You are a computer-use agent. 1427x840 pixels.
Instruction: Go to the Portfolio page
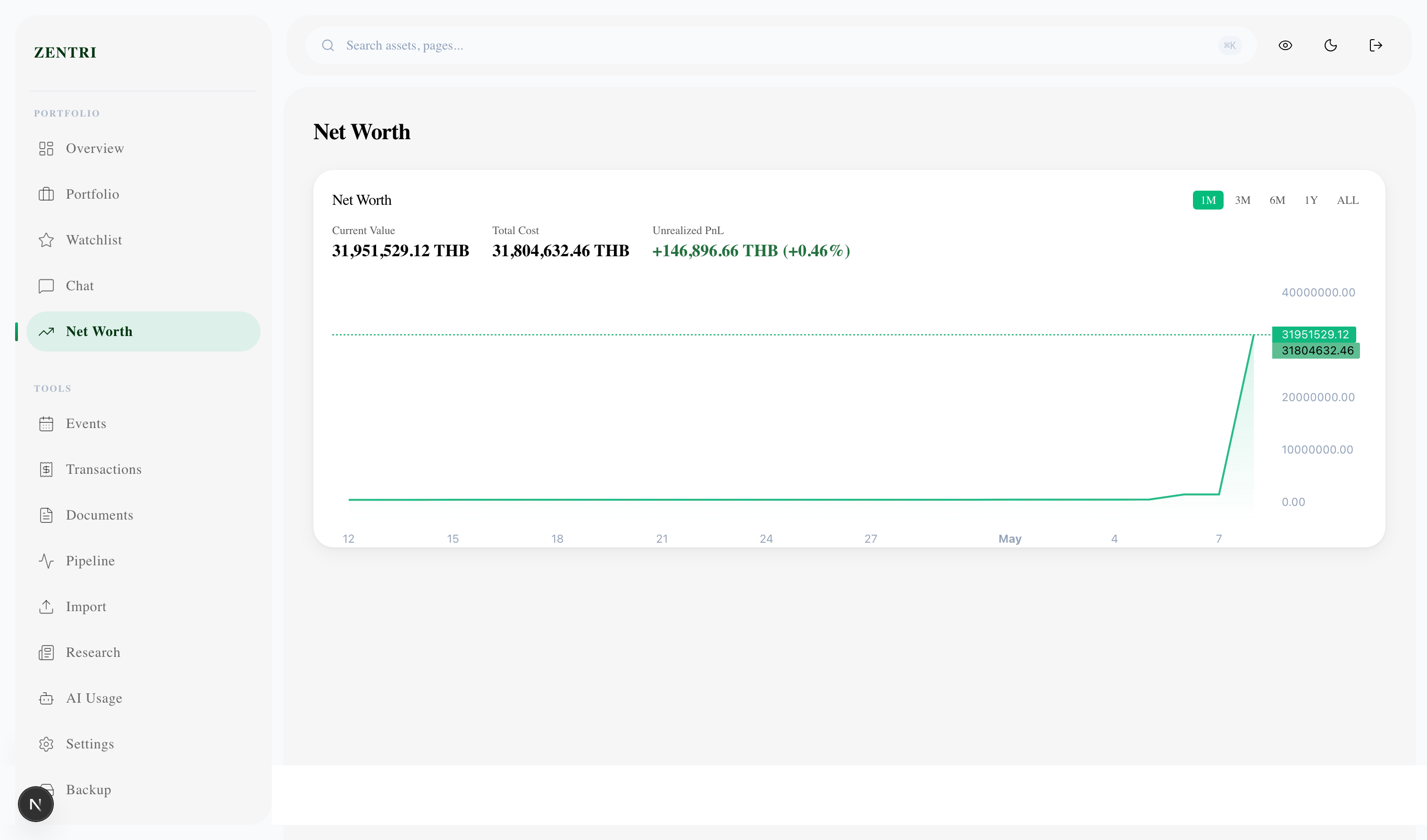pos(143,194)
